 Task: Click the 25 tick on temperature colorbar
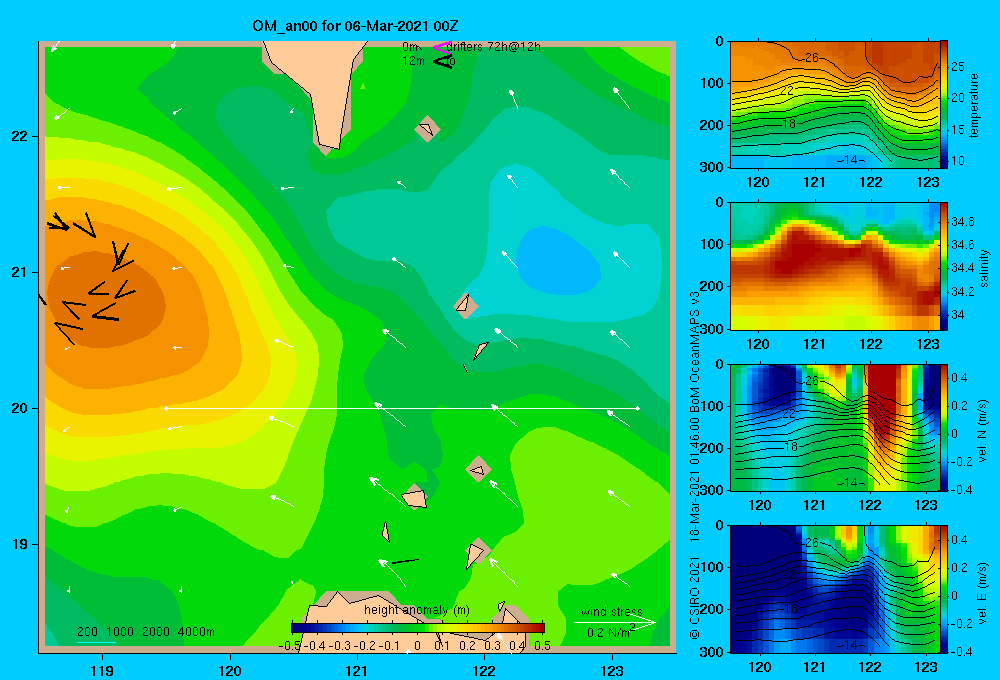pos(958,66)
